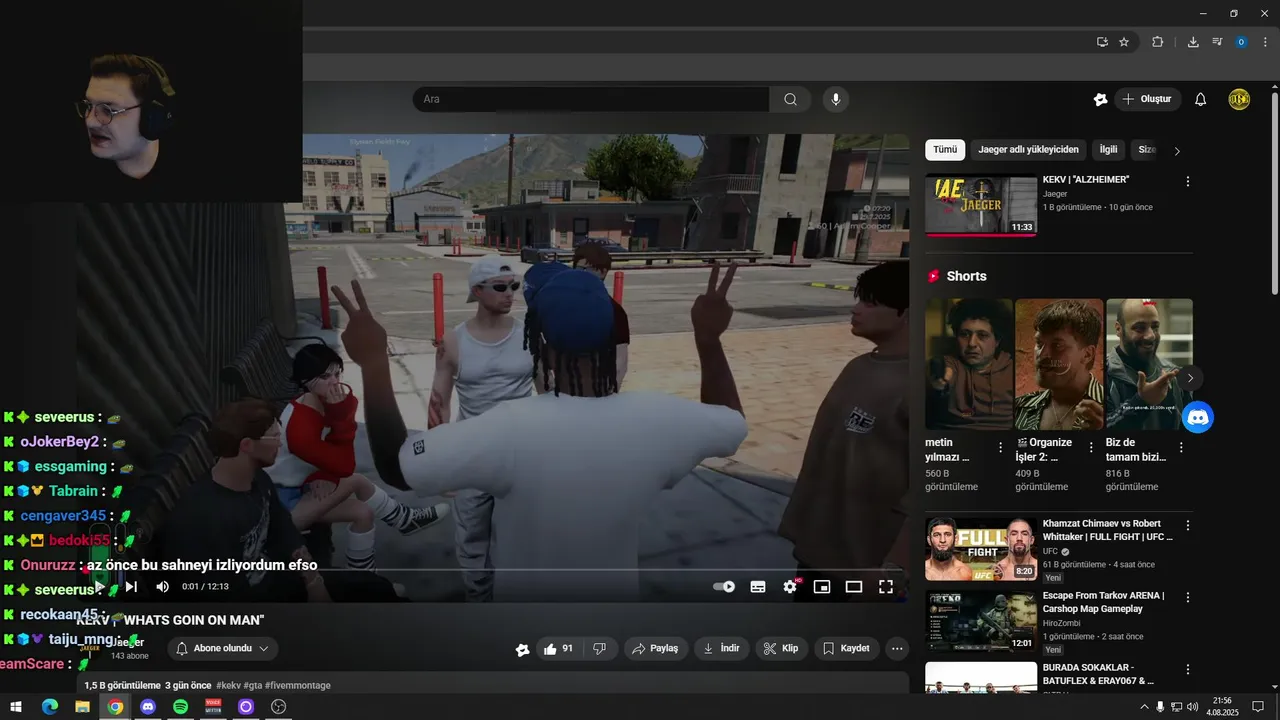Open KEKV ALZHEIMER video thumbnail

pyautogui.click(x=981, y=206)
